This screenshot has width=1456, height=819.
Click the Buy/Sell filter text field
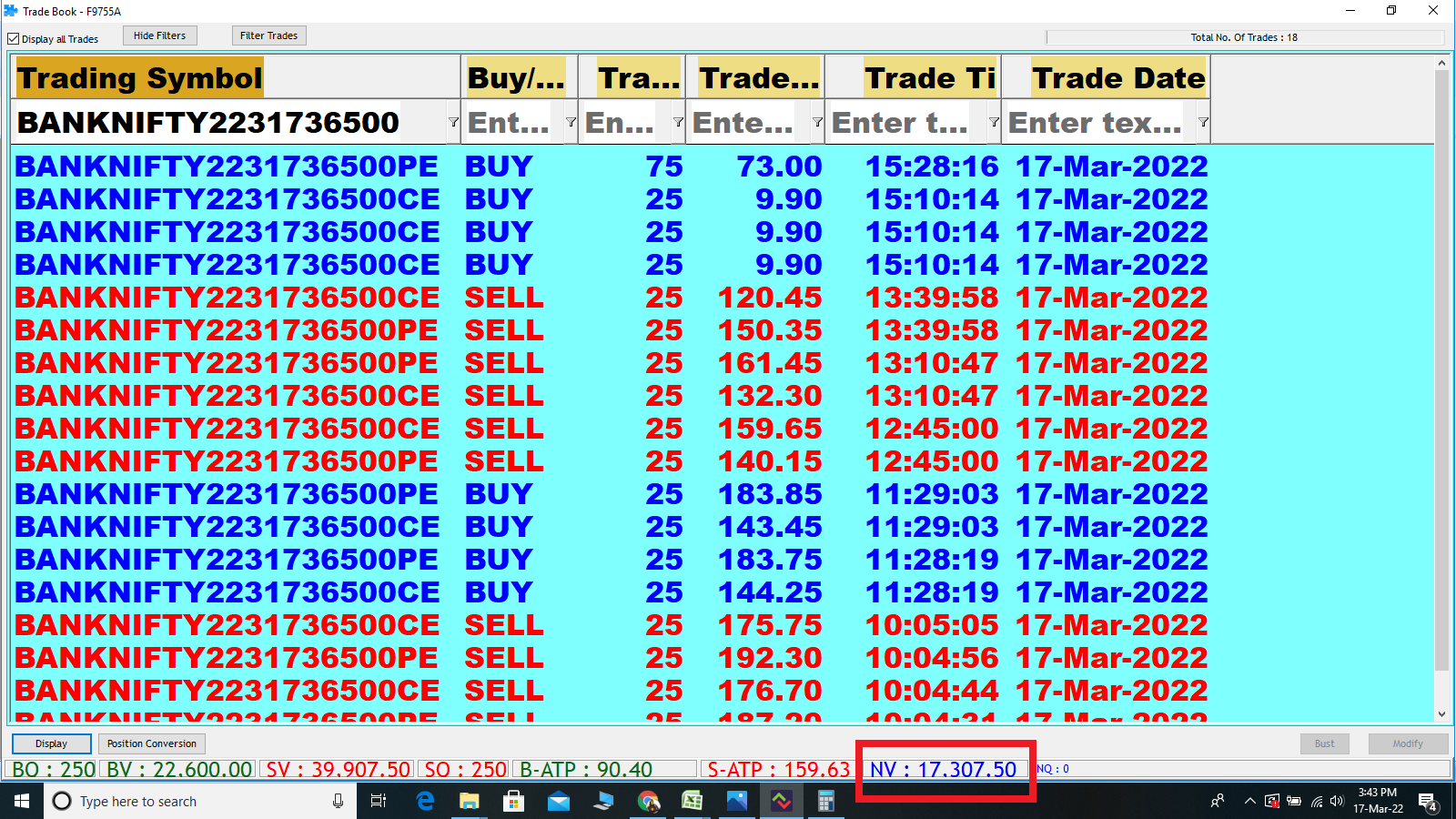tap(513, 122)
